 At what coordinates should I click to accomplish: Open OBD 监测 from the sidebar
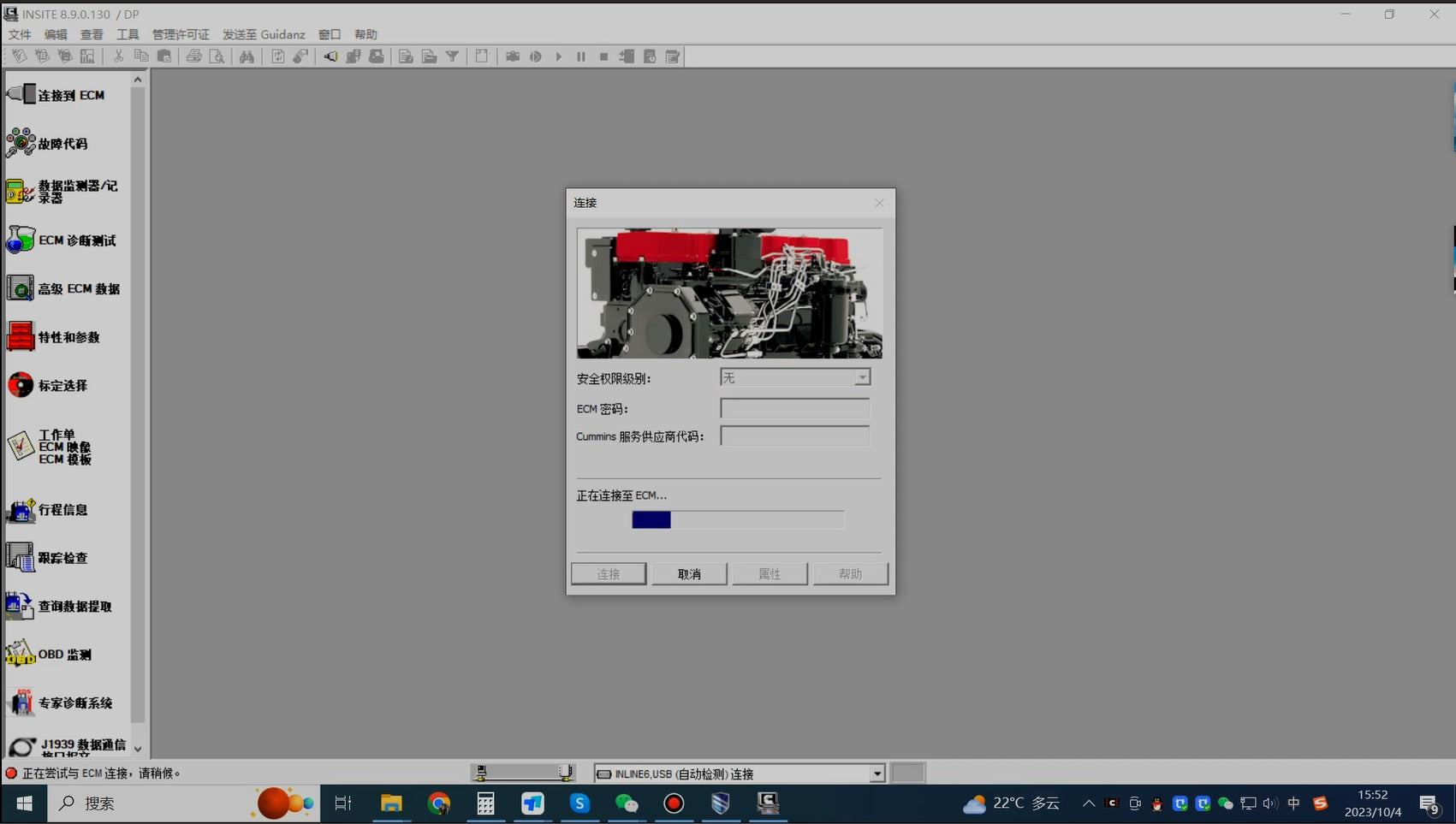(22, 654)
